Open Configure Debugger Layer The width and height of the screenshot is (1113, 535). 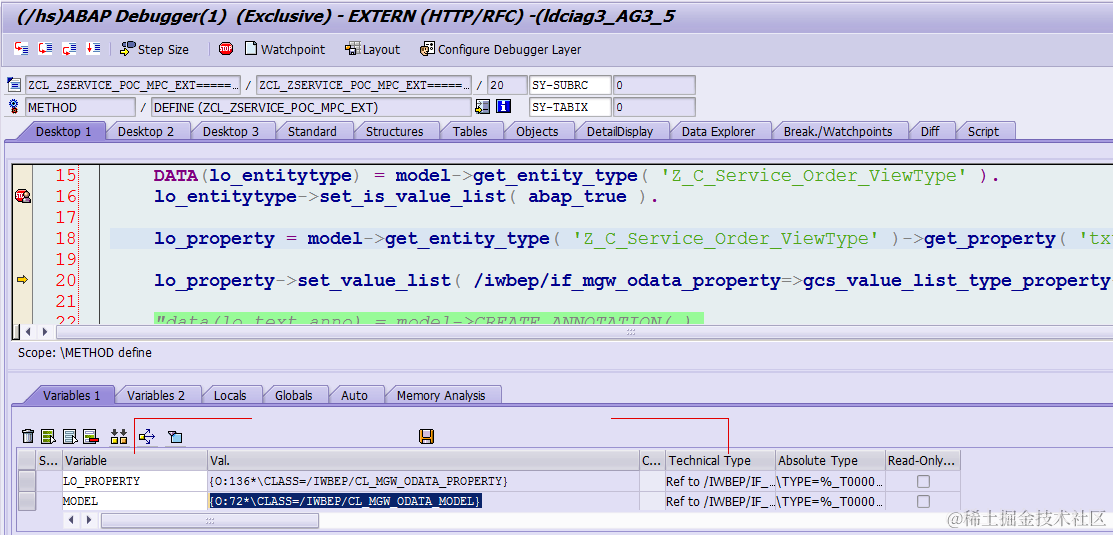(500, 49)
